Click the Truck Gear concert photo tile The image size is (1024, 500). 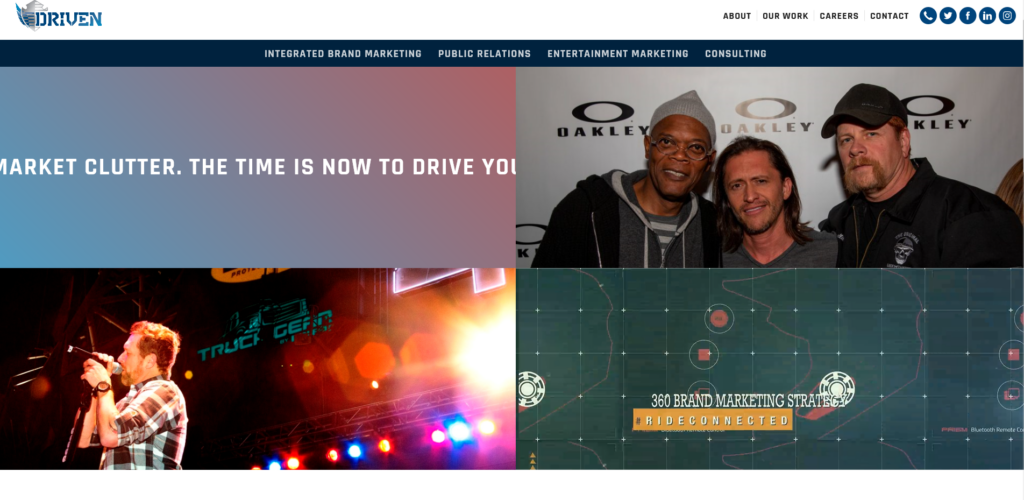point(258,369)
